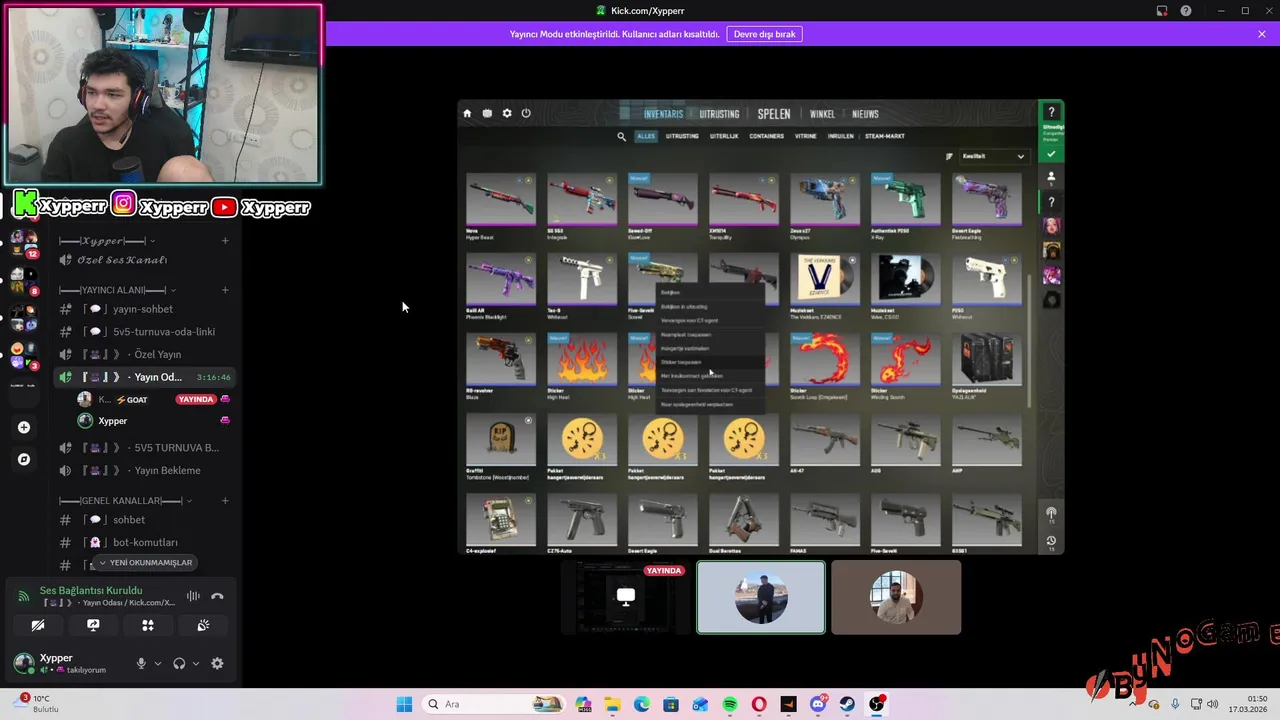This screenshot has width=1280, height=720.
Task: Click the green checkmark in the CS2 sidebar
Action: (1051, 154)
